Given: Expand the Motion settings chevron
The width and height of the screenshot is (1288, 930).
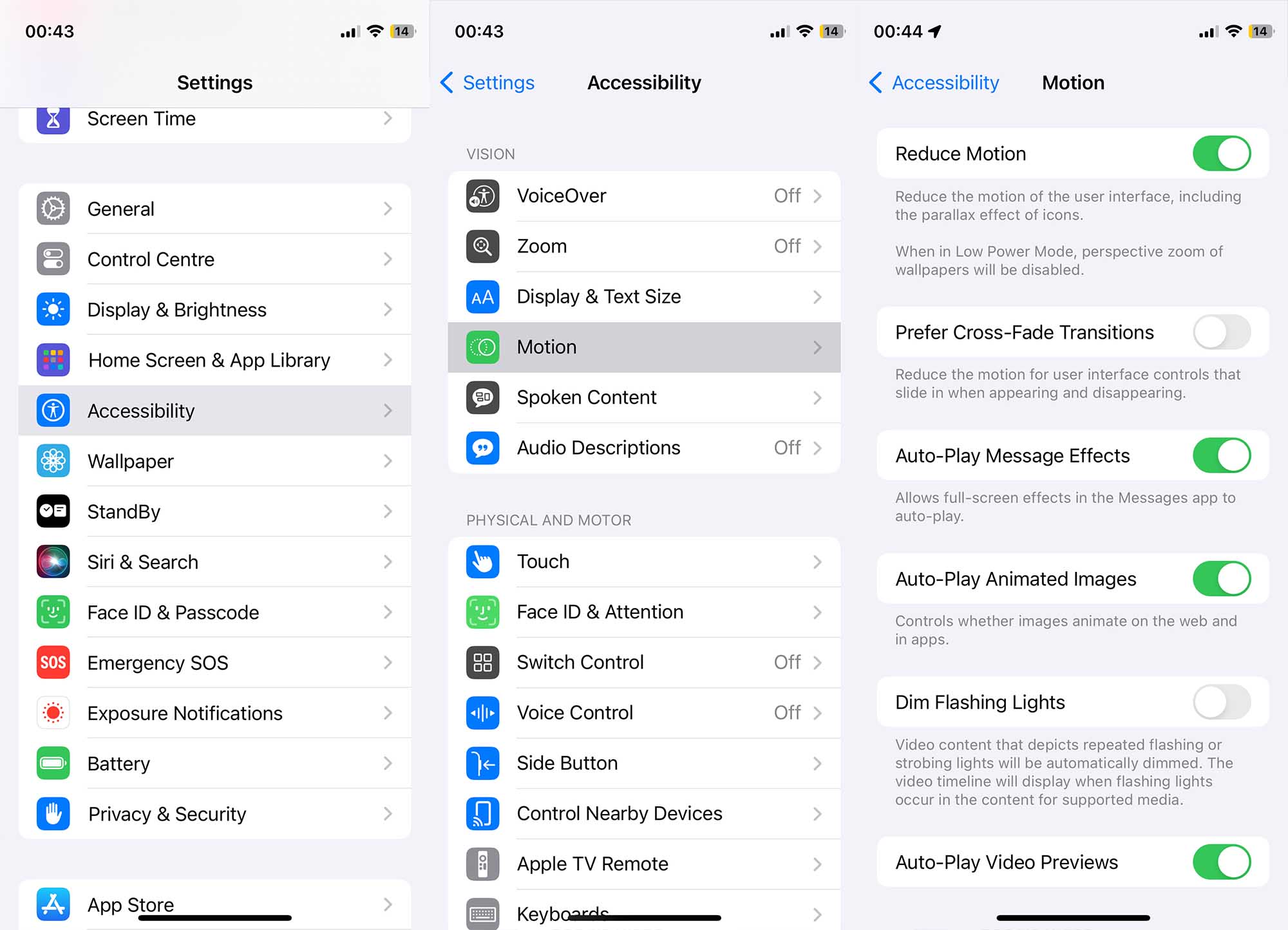Looking at the screenshot, I should pos(819,347).
